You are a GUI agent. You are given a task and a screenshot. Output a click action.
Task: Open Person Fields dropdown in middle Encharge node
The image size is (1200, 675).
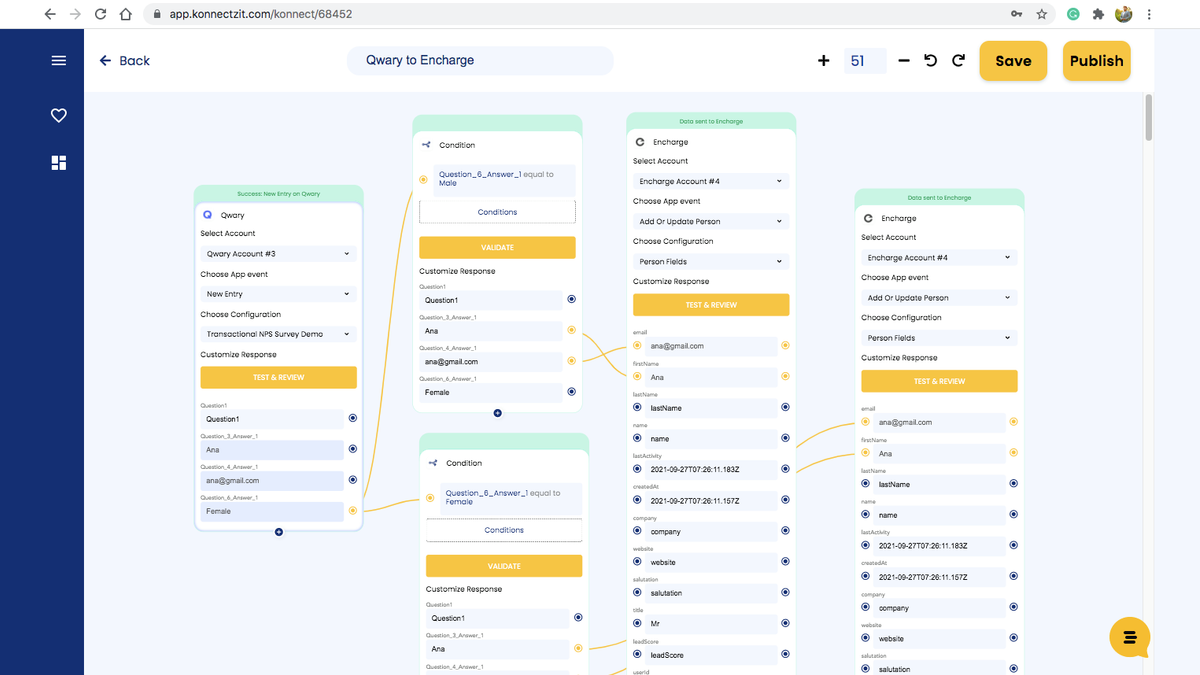(x=711, y=261)
